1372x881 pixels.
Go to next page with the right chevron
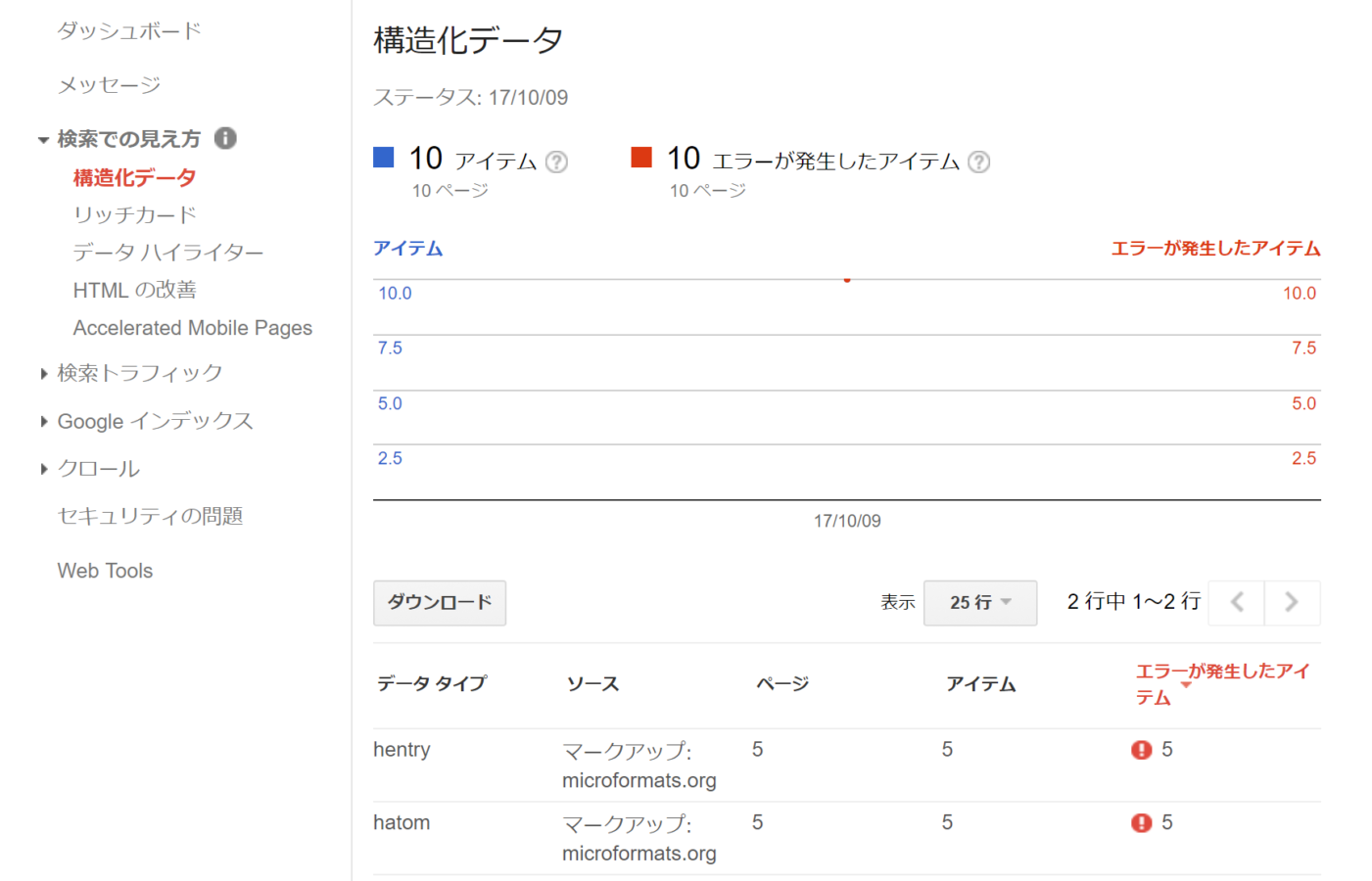pyautogui.click(x=1292, y=602)
